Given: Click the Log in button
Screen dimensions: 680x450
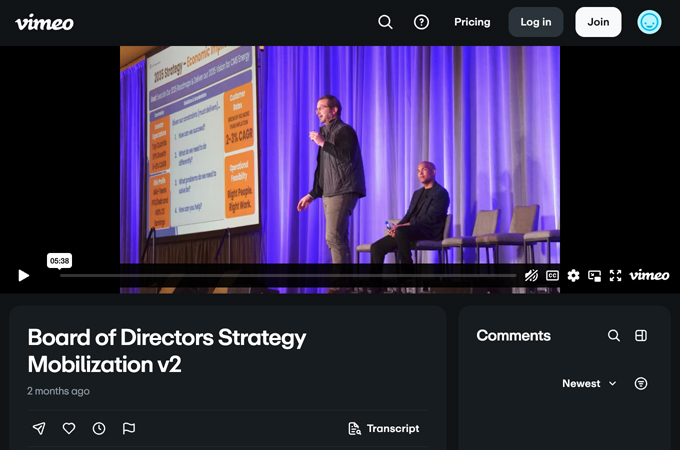Looking at the screenshot, I should point(536,22).
